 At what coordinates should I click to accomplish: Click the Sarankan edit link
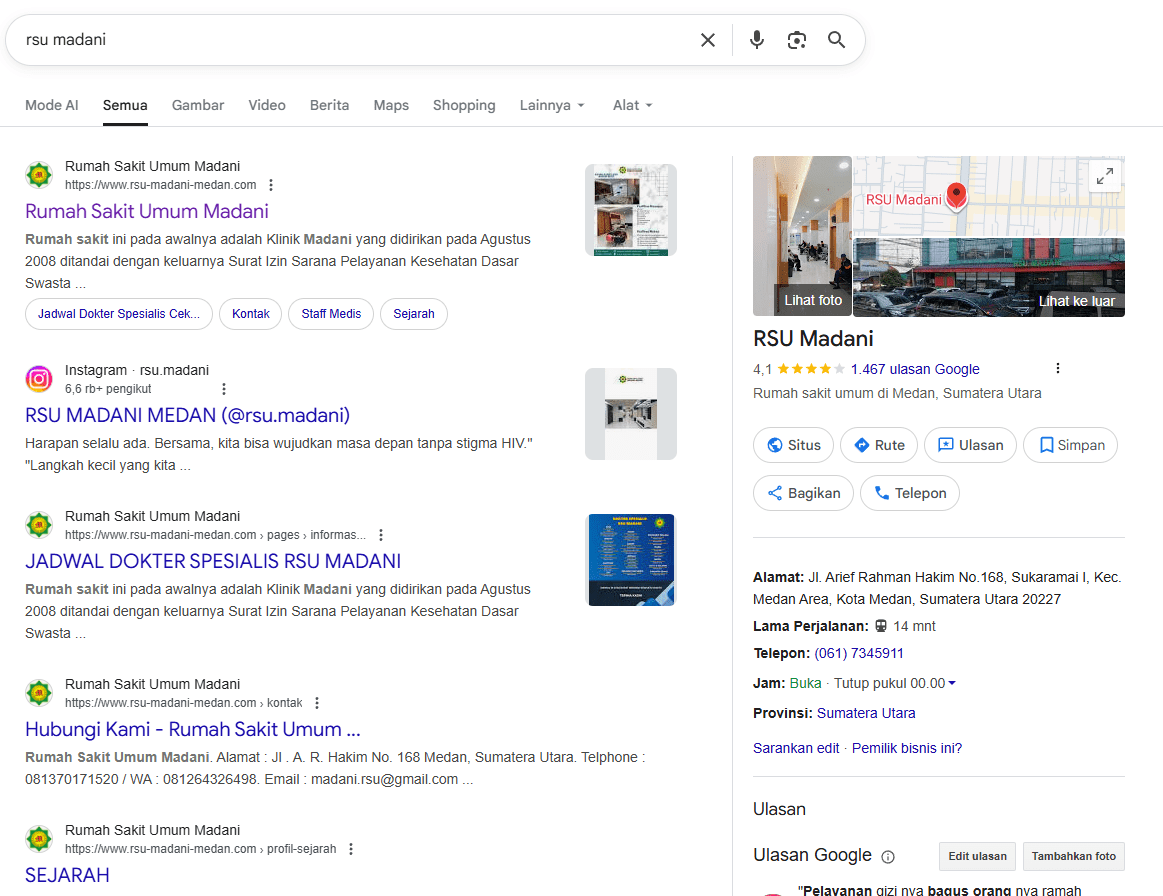[796, 747]
